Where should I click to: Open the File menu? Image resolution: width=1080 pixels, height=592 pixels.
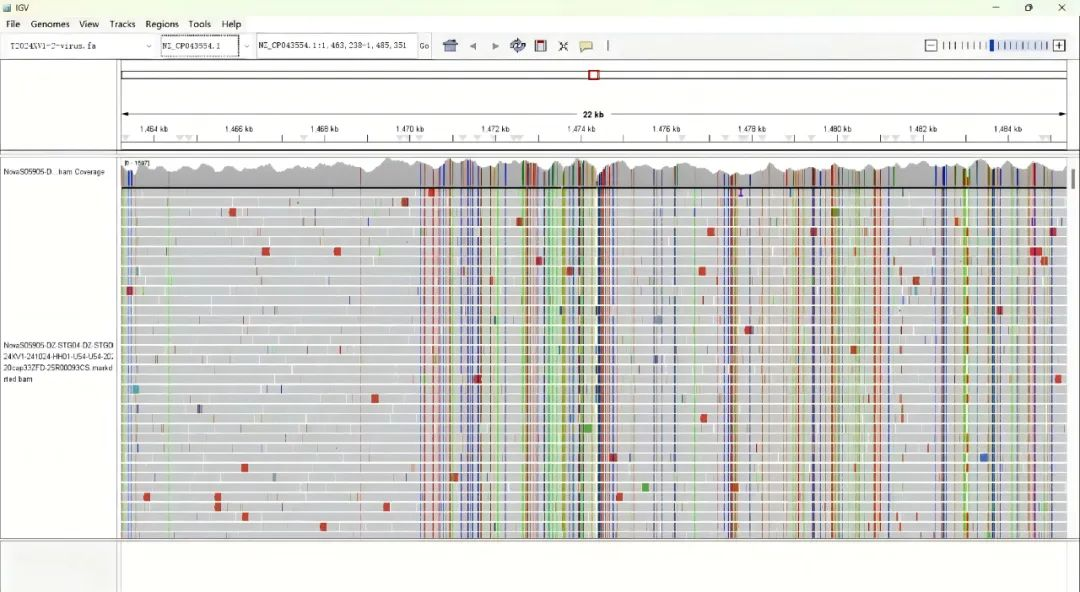(13, 24)
